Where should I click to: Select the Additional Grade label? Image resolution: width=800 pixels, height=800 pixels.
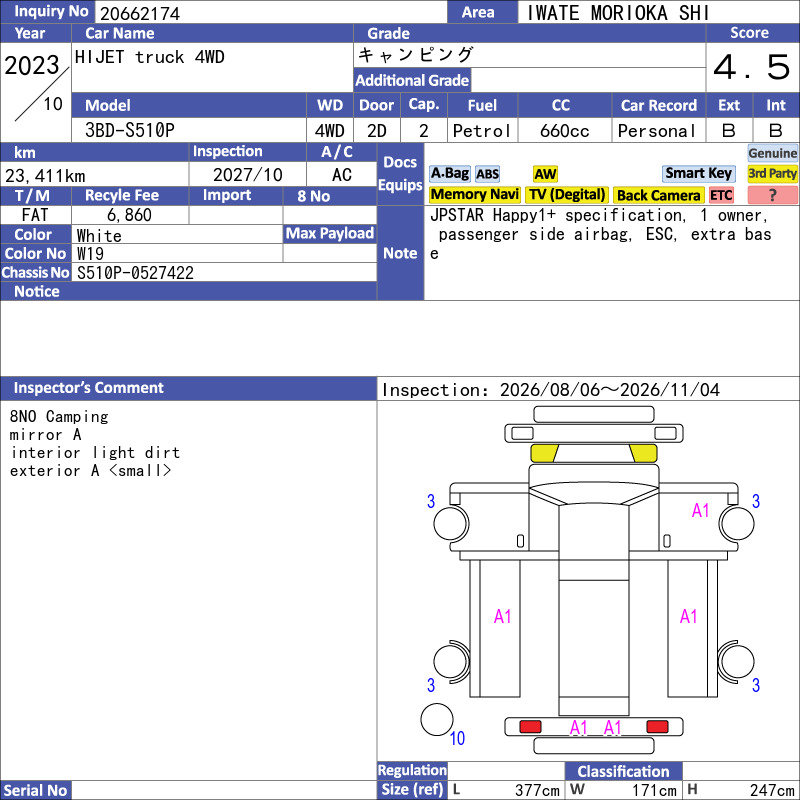click(x=412, y=80)
